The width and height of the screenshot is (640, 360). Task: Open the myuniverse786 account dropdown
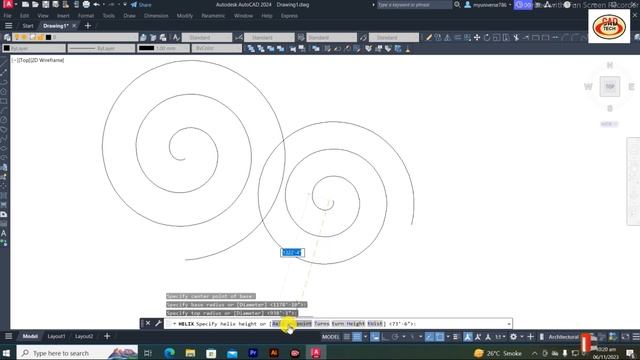coord(488,5)
